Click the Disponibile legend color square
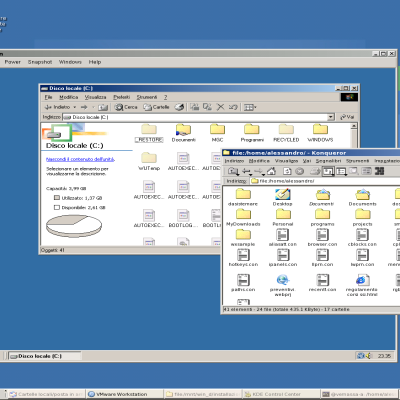This screenshot has width=400, height=400. pyautogui.click(x=57, y=207)
